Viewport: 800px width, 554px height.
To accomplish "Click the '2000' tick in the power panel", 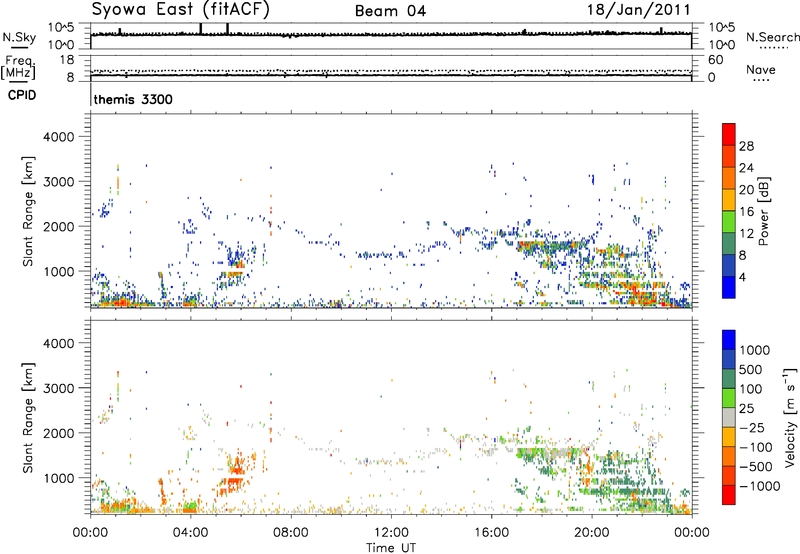I will [59, 226].
